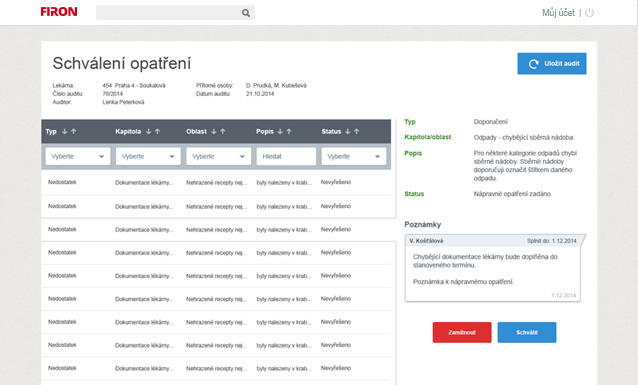Image resolution: width=638 pixels, height=385 pixels.
Task: Click 'Lenka Peterková' auditor name
Action: click(x=123, y=102)
